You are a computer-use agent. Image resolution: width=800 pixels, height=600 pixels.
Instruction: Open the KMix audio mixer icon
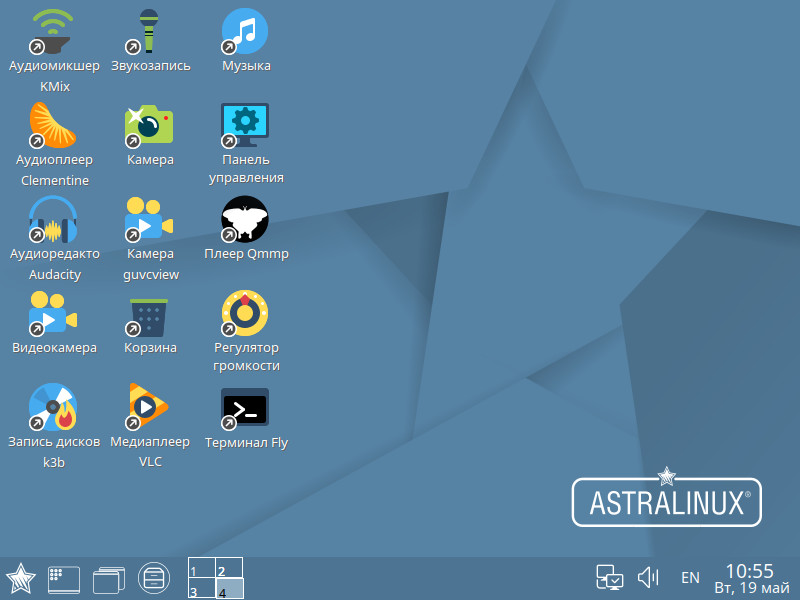(53, 32)
